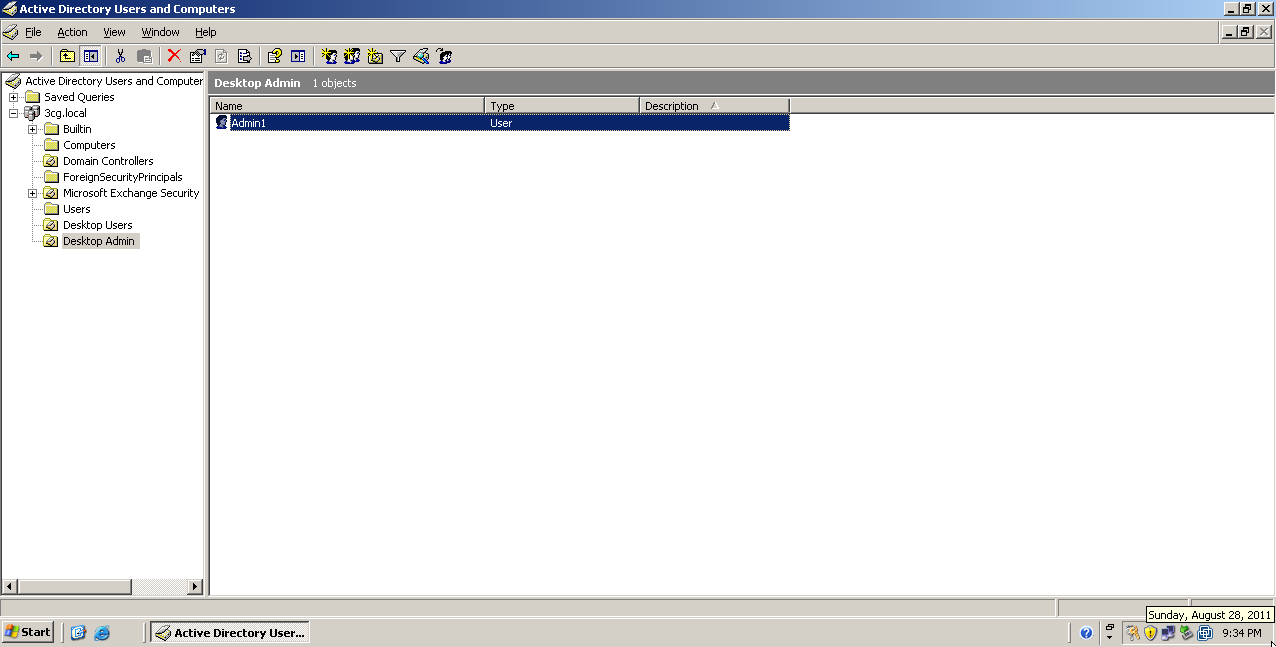Click the Export List toolbar icon
Screen dimensions: 1276x647
tap(244, 56)
